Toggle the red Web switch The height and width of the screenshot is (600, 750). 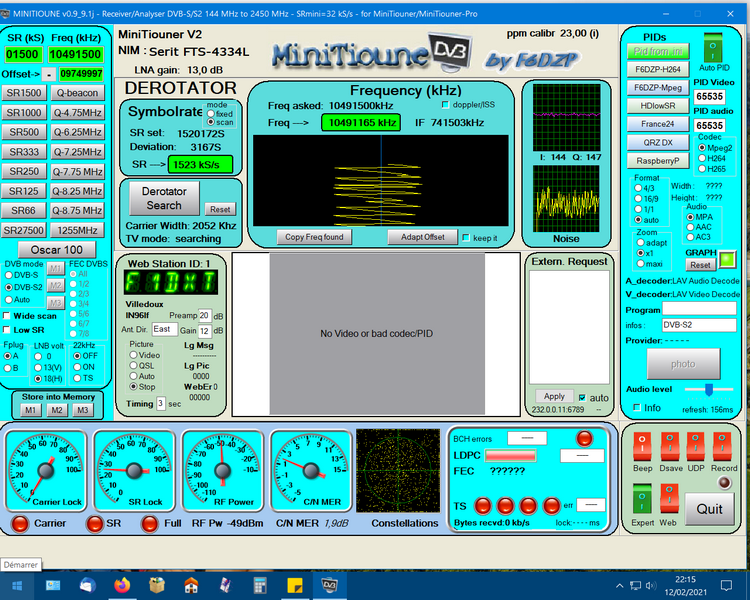669,499
